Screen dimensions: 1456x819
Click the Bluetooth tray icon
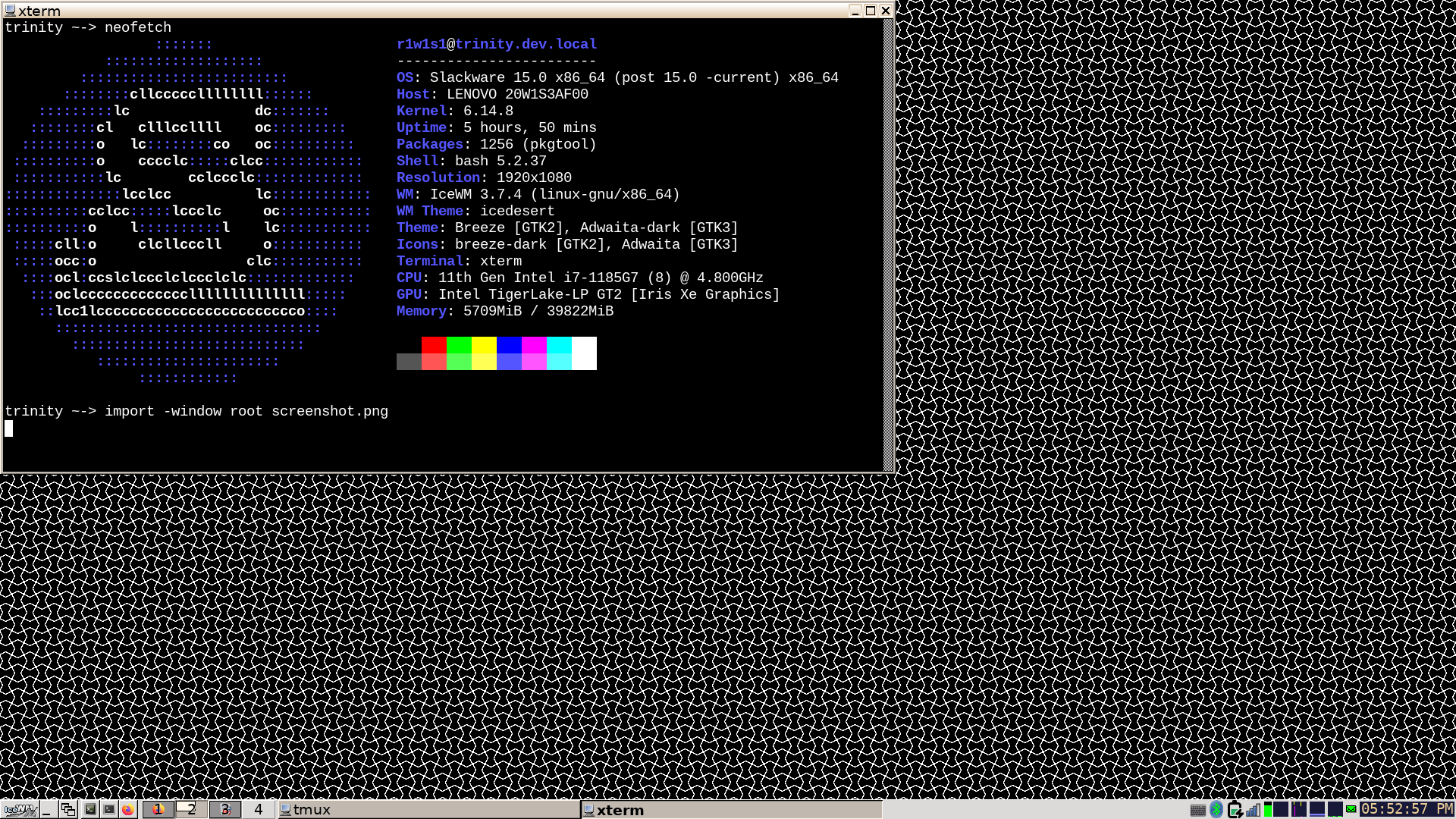pyautogui.click(x=1216, y=810)
